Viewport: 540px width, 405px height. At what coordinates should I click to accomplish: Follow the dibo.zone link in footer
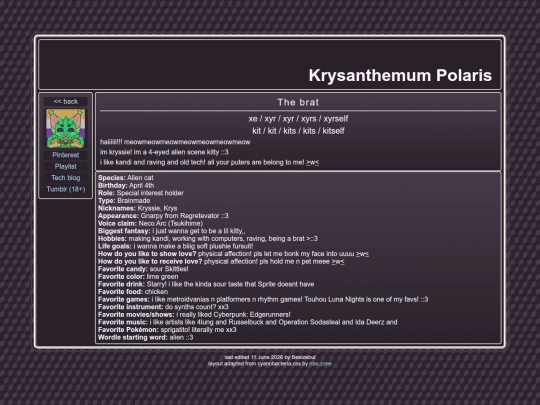tap(320, 364)
